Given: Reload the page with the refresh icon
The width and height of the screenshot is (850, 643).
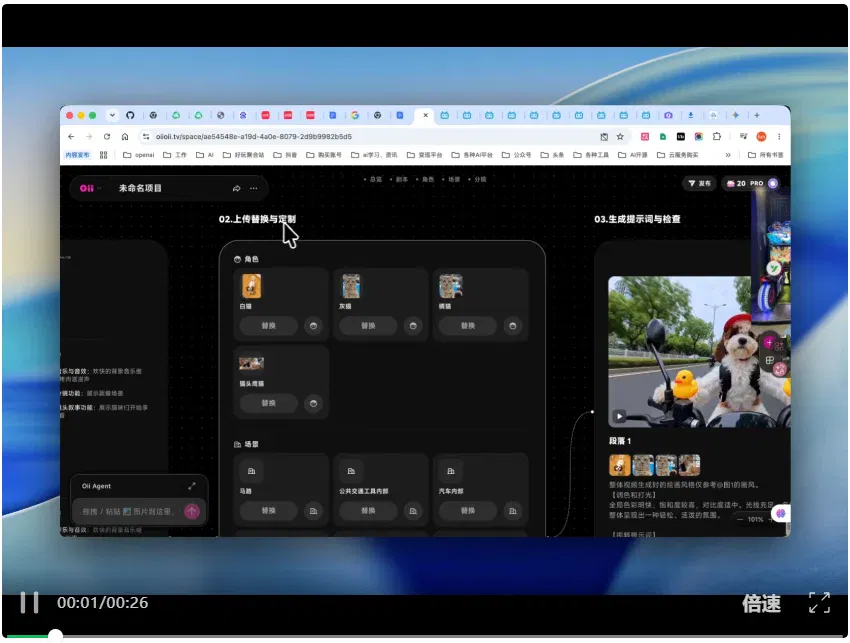Looking at the screenshot, I should pyautogui.click(x=107, y=137).
